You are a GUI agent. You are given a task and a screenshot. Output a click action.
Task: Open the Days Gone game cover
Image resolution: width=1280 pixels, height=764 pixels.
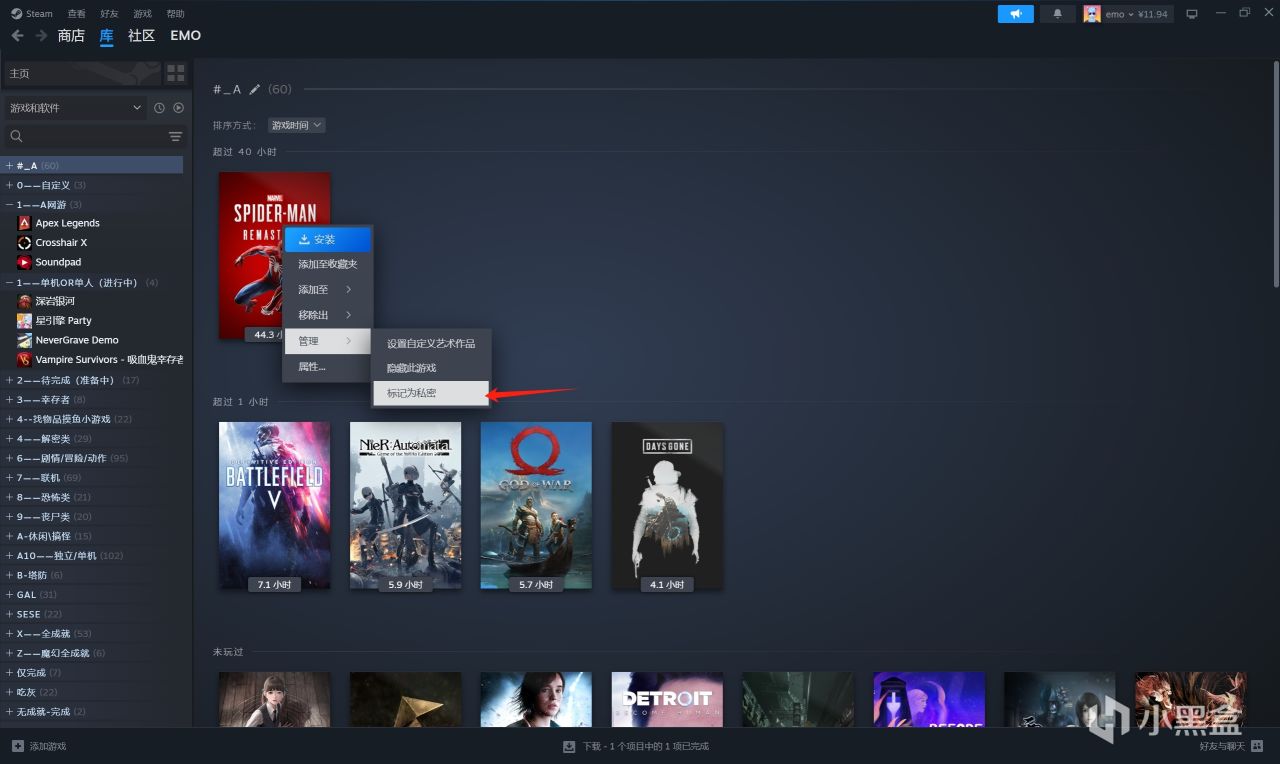coord(667,505)
